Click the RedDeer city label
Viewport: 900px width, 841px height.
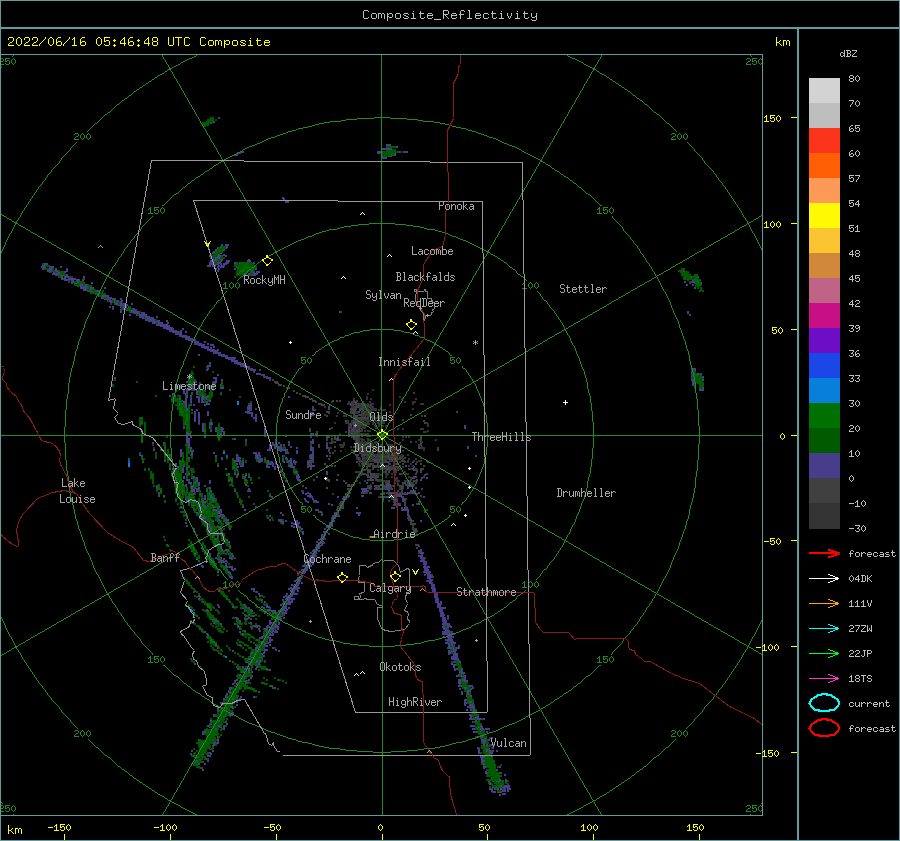pyautogui.click(x=424, y=303)
